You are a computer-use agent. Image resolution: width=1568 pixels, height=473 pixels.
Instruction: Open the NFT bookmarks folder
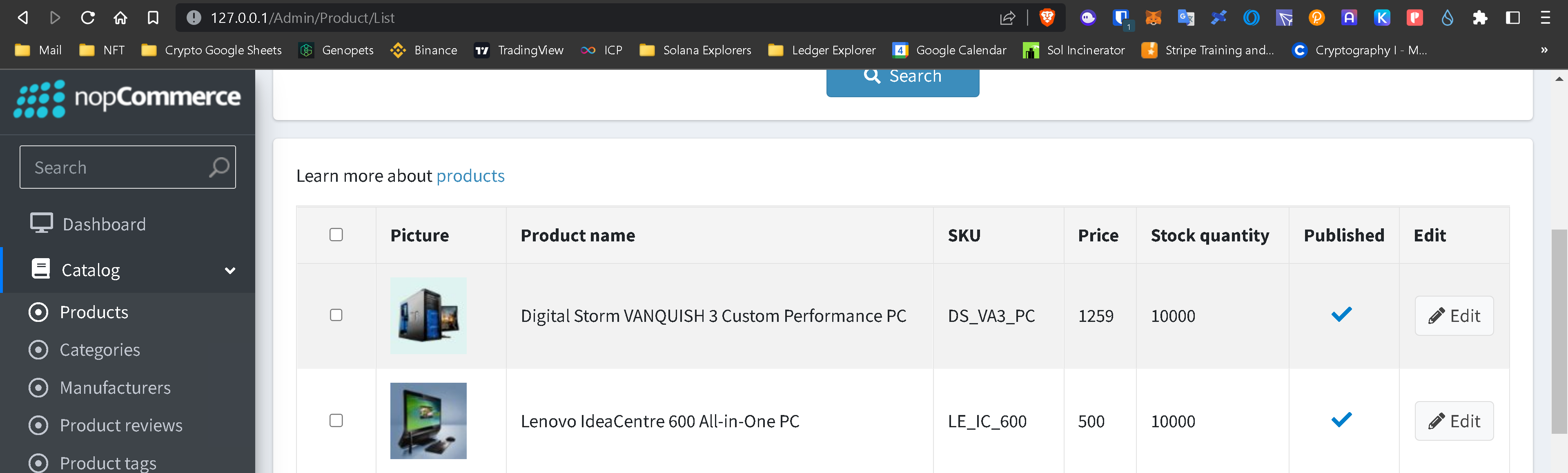(102, 50)
